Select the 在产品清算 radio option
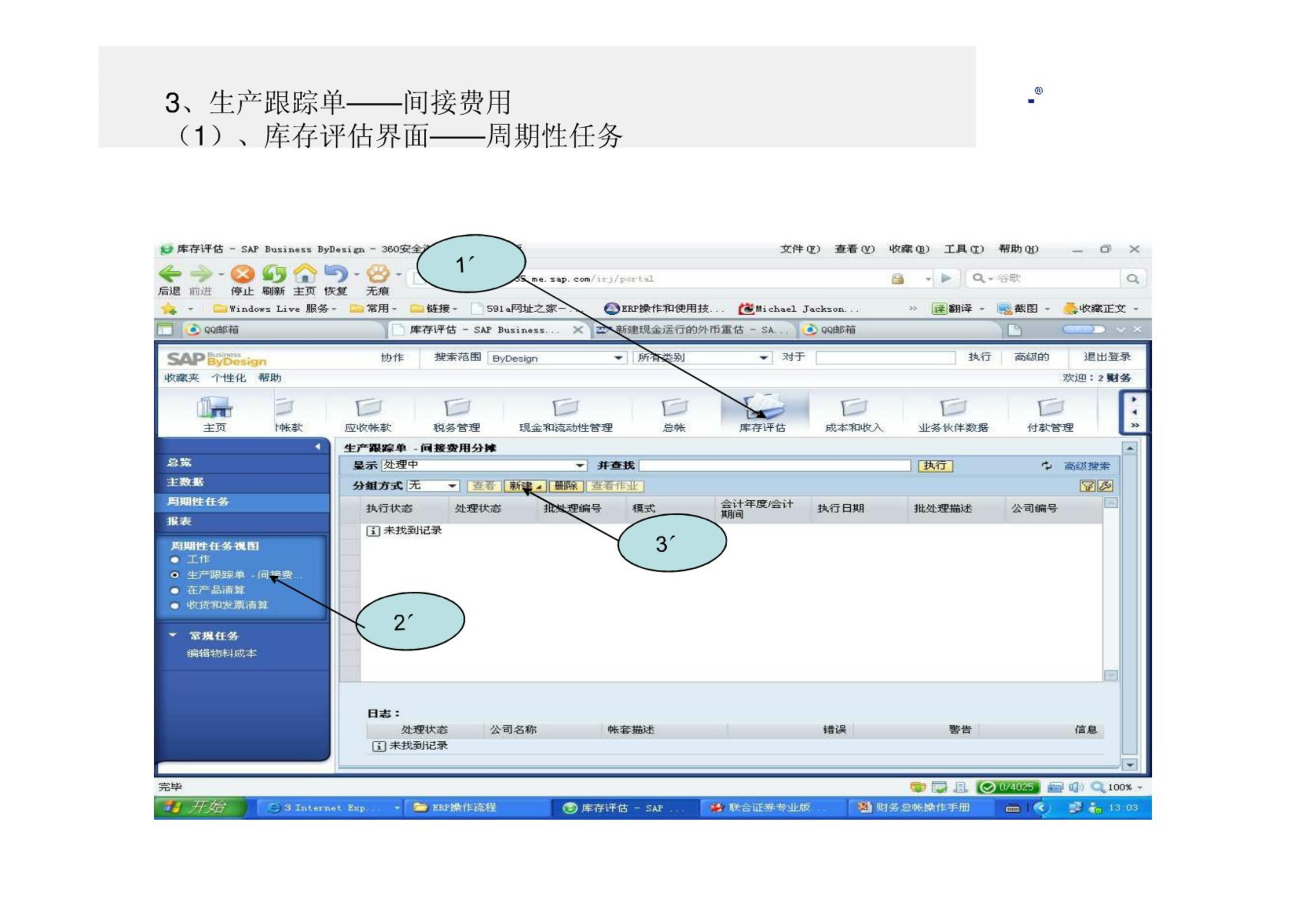1306x924 pixels. [175, 591]
